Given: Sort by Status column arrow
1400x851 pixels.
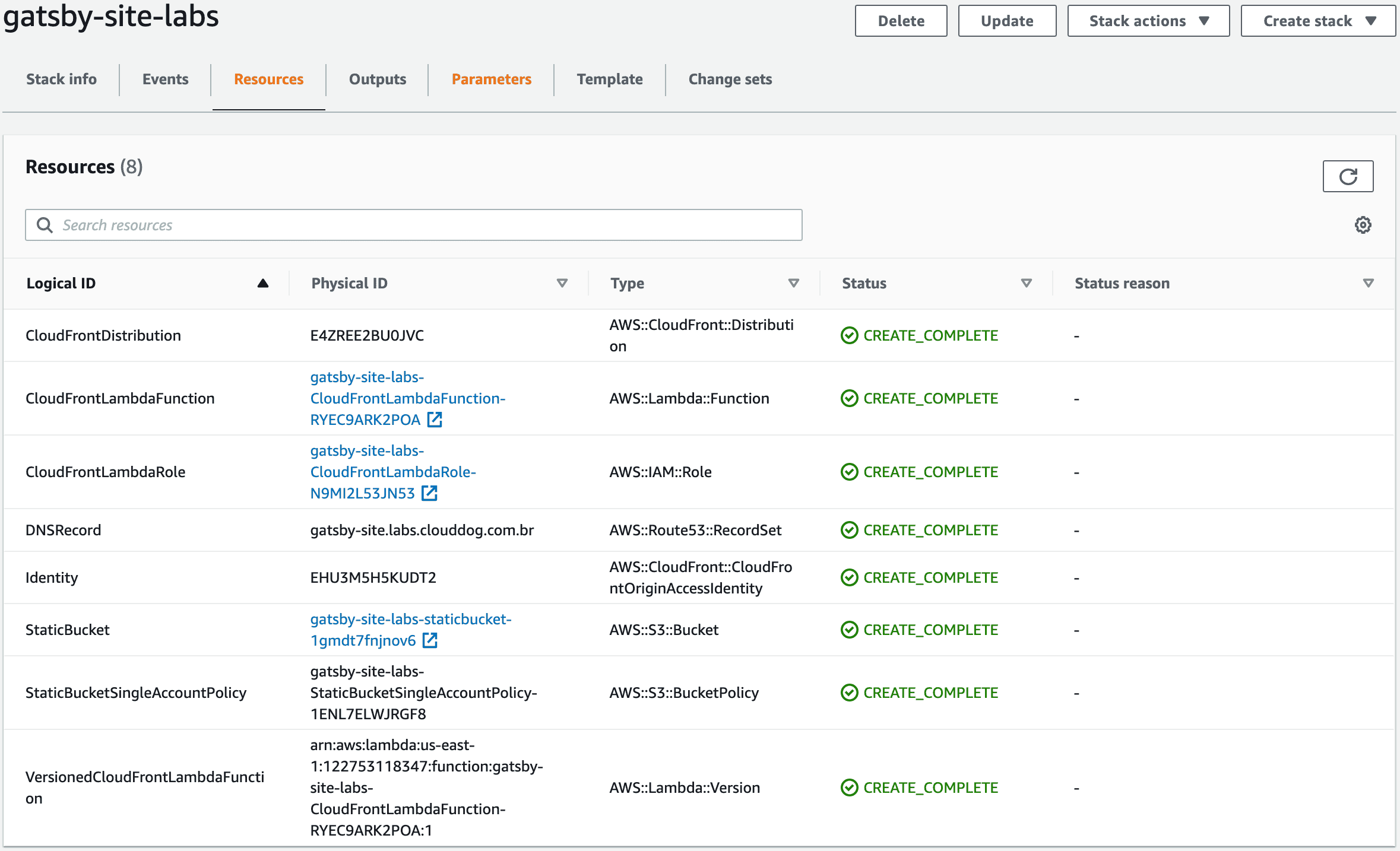Looking at the screenshot, I should tap(1026, 283).
